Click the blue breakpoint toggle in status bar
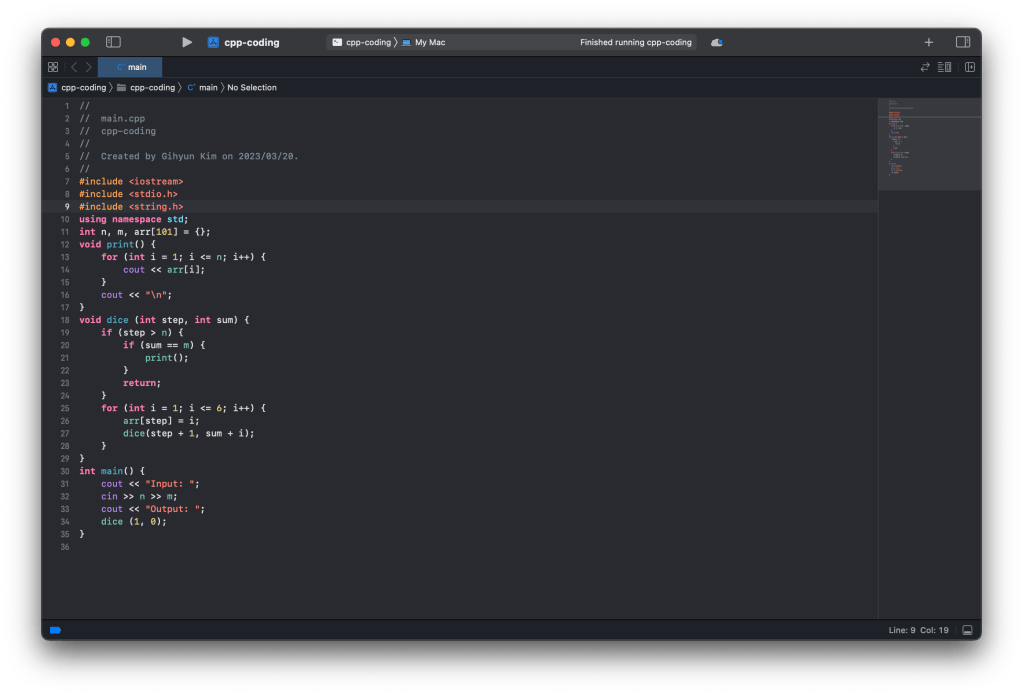This screenshot has height=695, width=1023. click(x=55, y=630)
